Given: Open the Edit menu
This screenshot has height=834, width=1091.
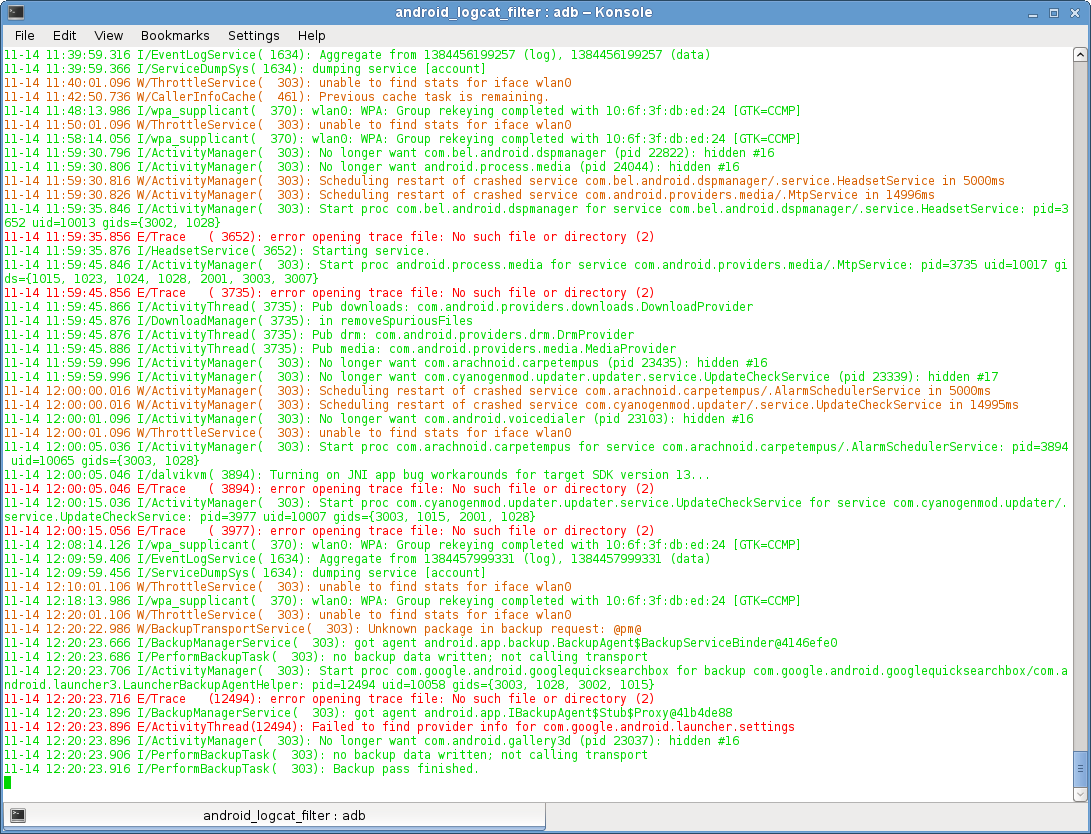Looking at the screenshot, I should (64, 35).
